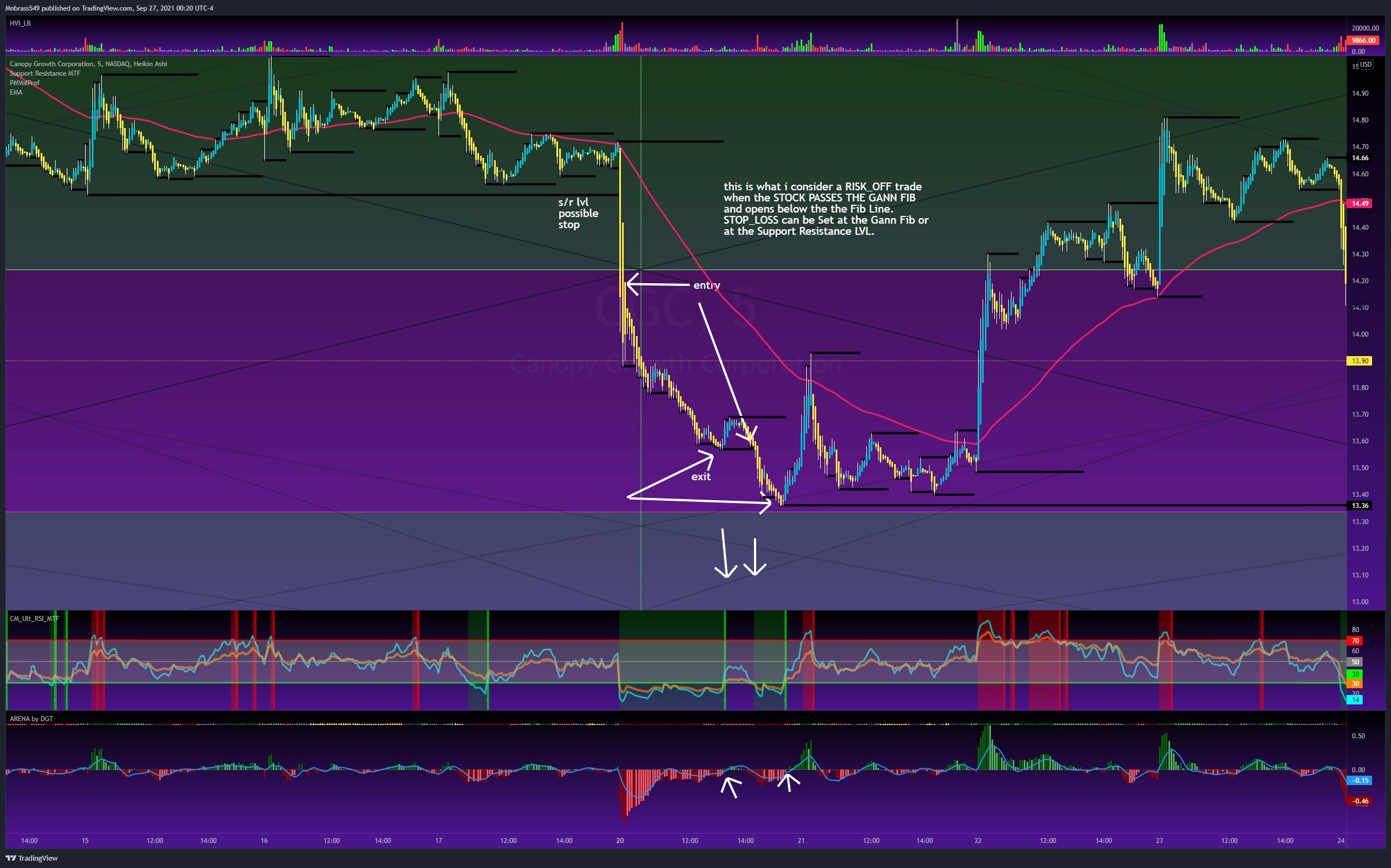Click the date 23 on time axis
The height and width of the screenshot is (868, 1391).
click(x=1159, y=840)
